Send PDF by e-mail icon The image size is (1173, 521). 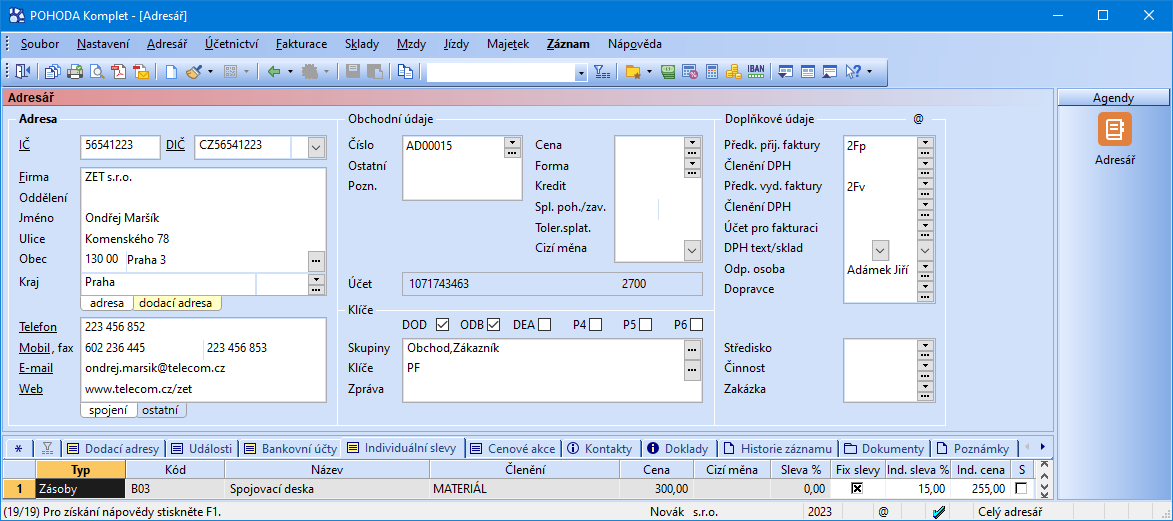point(141,72)
